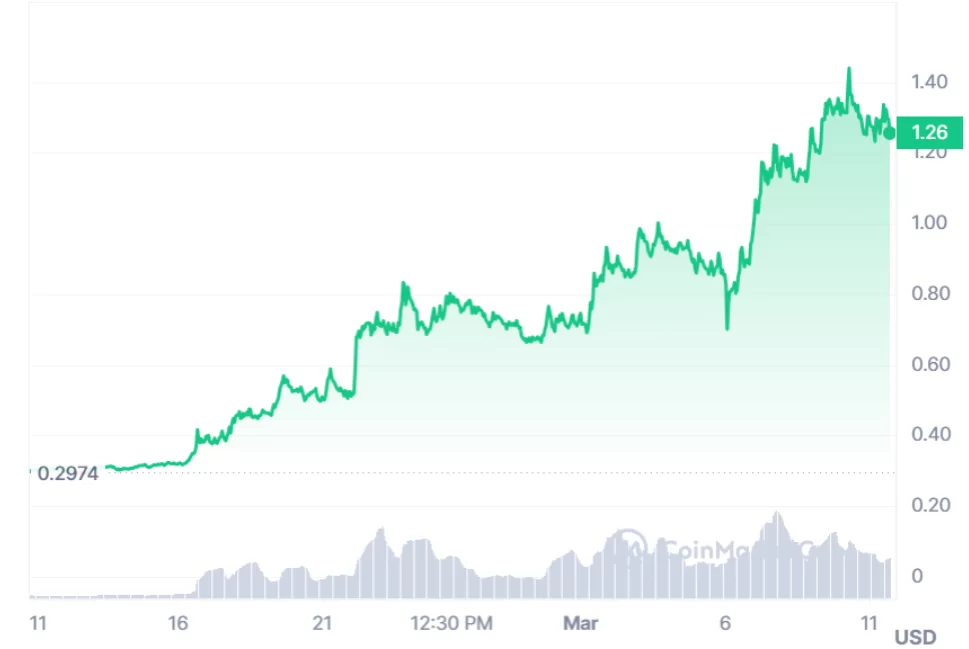Click the green 1.26 price tag
This screenshot has height=649, width=969.
930,132
